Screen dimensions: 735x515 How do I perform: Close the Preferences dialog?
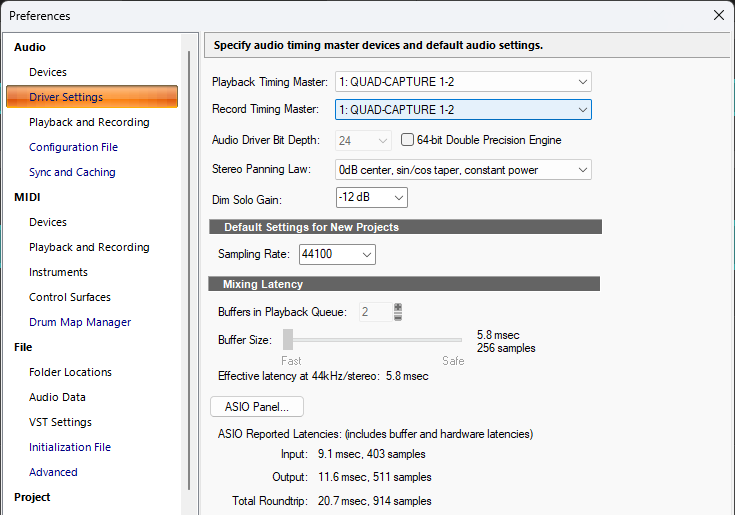719,15
